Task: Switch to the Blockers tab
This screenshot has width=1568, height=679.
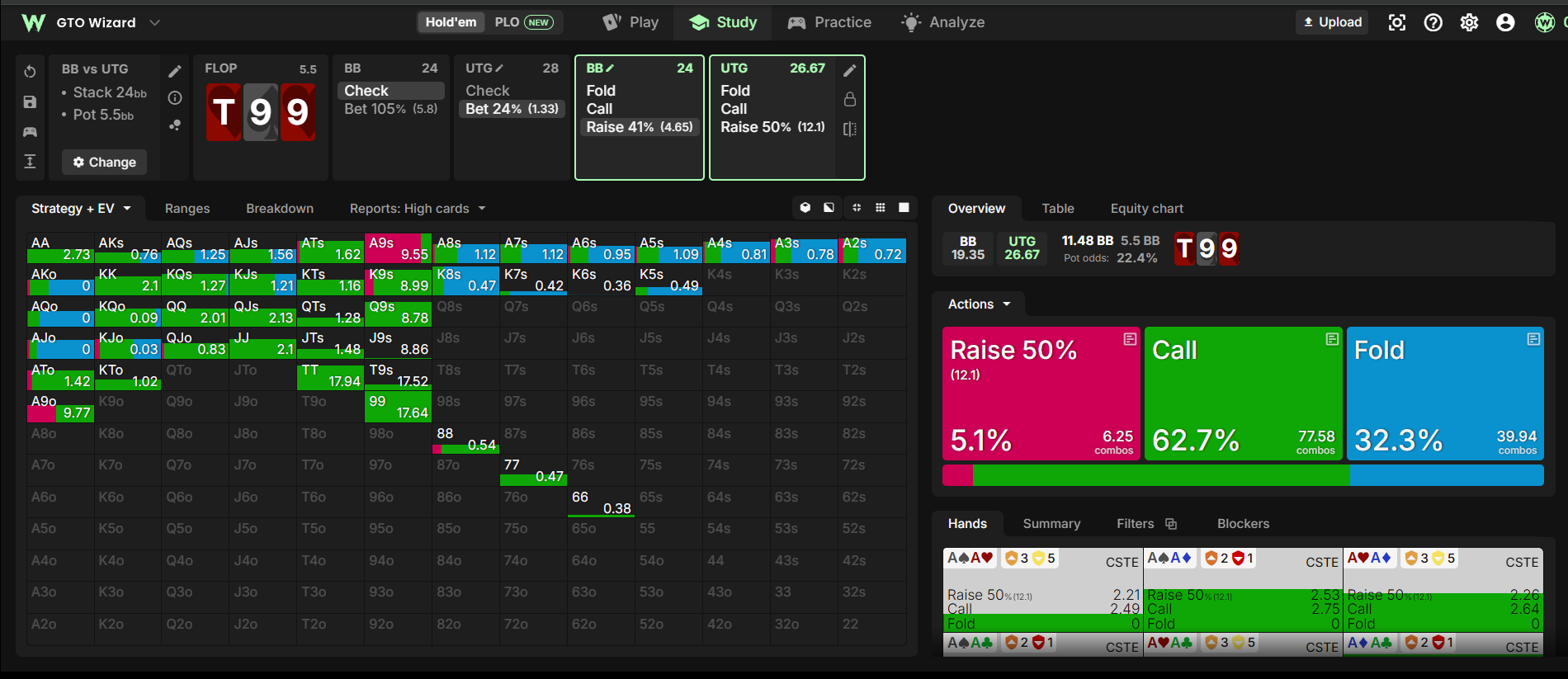Action: (1243, 524)
